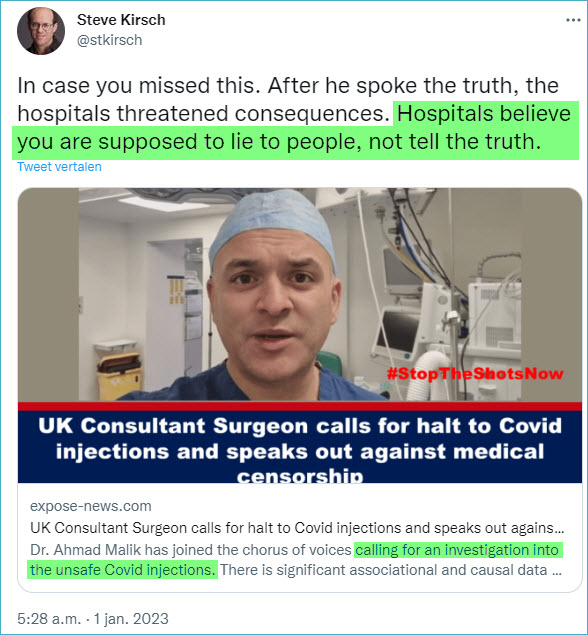Click the highlighted 'Hospitals believe' tweet sentence

295,128
